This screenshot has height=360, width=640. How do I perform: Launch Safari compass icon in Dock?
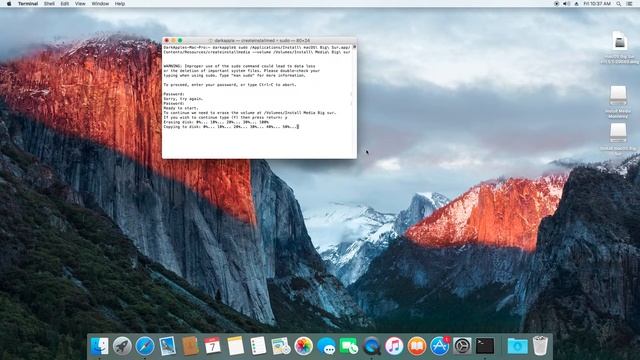click(145, 346)
